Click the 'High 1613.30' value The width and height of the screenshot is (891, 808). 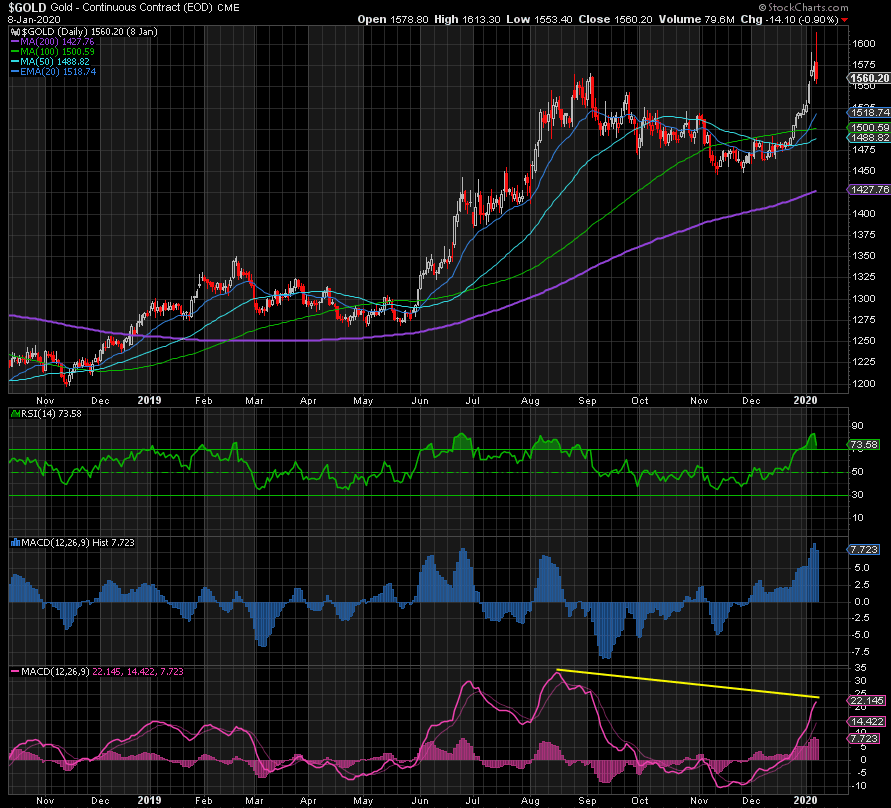(467, 19)
